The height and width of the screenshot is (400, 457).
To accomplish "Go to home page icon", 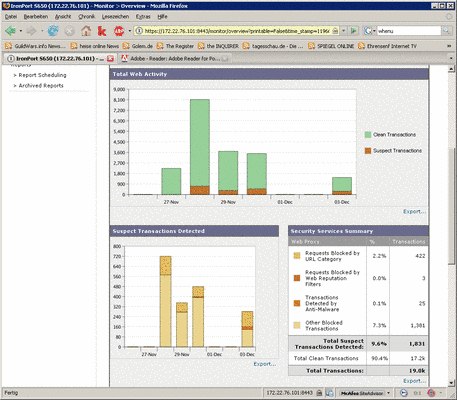I will (86, 31).
